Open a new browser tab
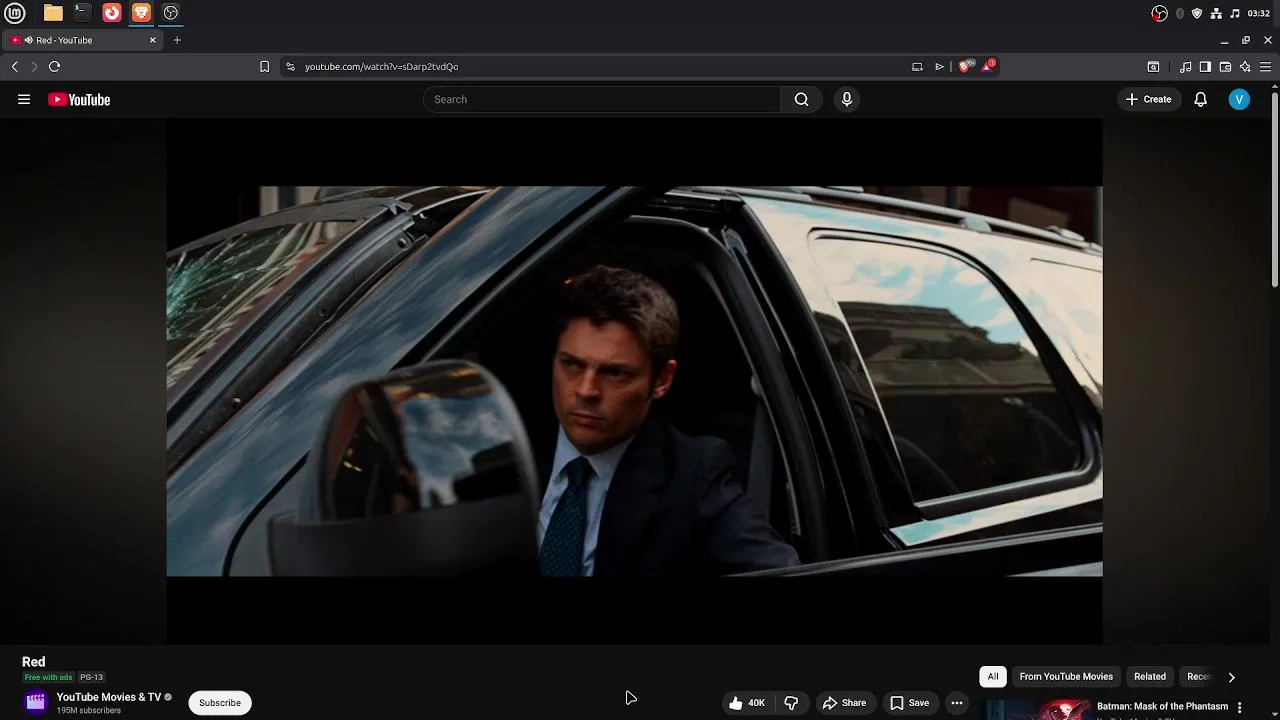Viewport: 1280px width, 720px height. pyautogui.click(x=177, y=40)
